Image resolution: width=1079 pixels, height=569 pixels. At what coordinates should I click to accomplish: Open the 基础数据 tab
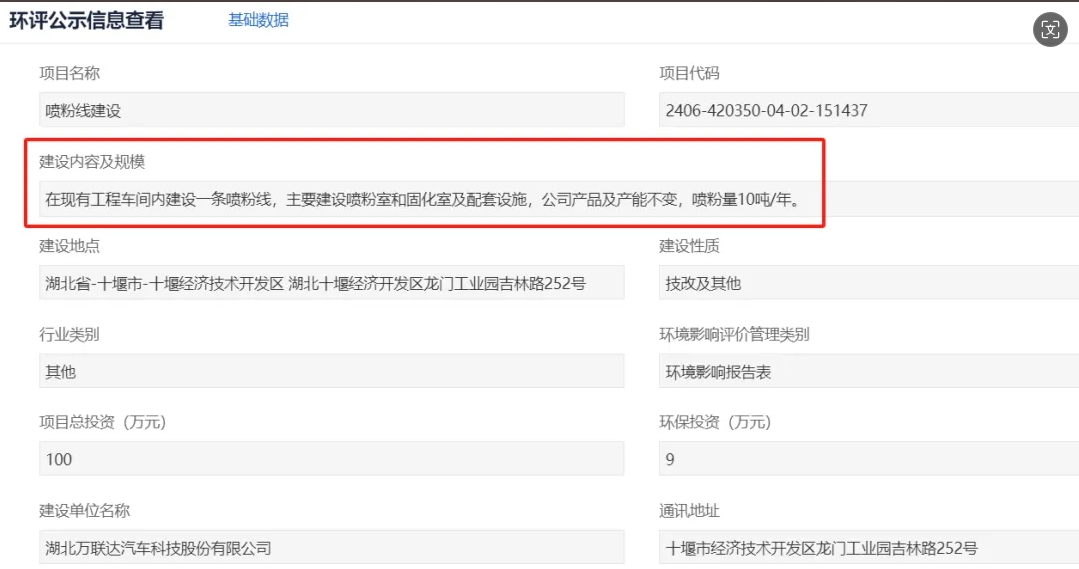tap(258, 20)
